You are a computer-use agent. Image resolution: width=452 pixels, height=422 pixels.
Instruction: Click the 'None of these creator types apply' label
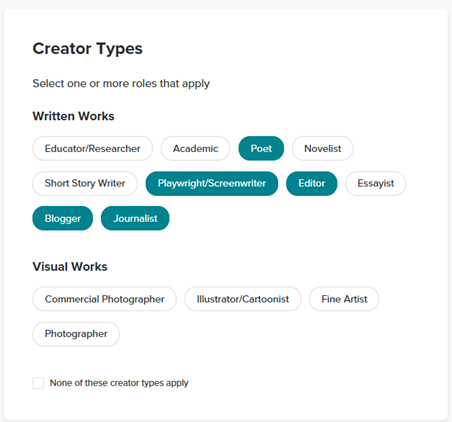pyautogui.click(x=119, y=383)
